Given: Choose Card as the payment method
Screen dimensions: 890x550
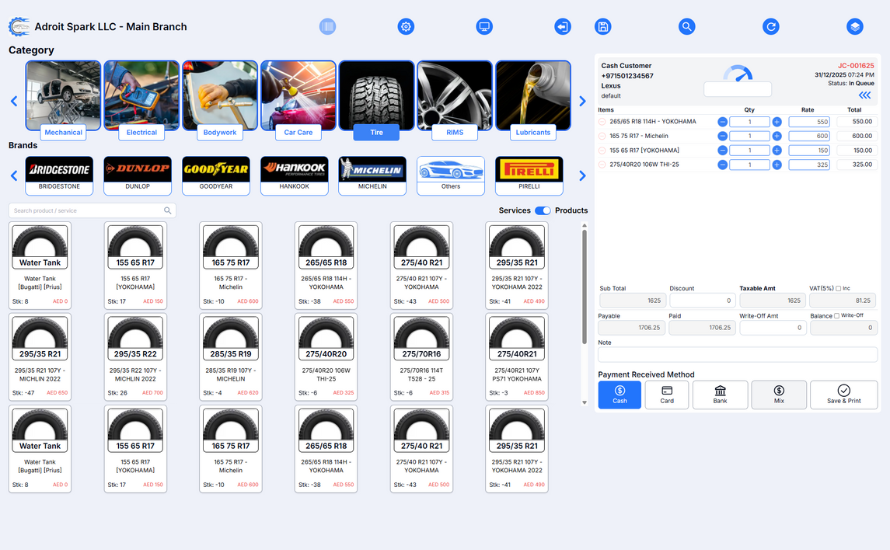Looking at the screenshot, I should [x=666, y=395].
